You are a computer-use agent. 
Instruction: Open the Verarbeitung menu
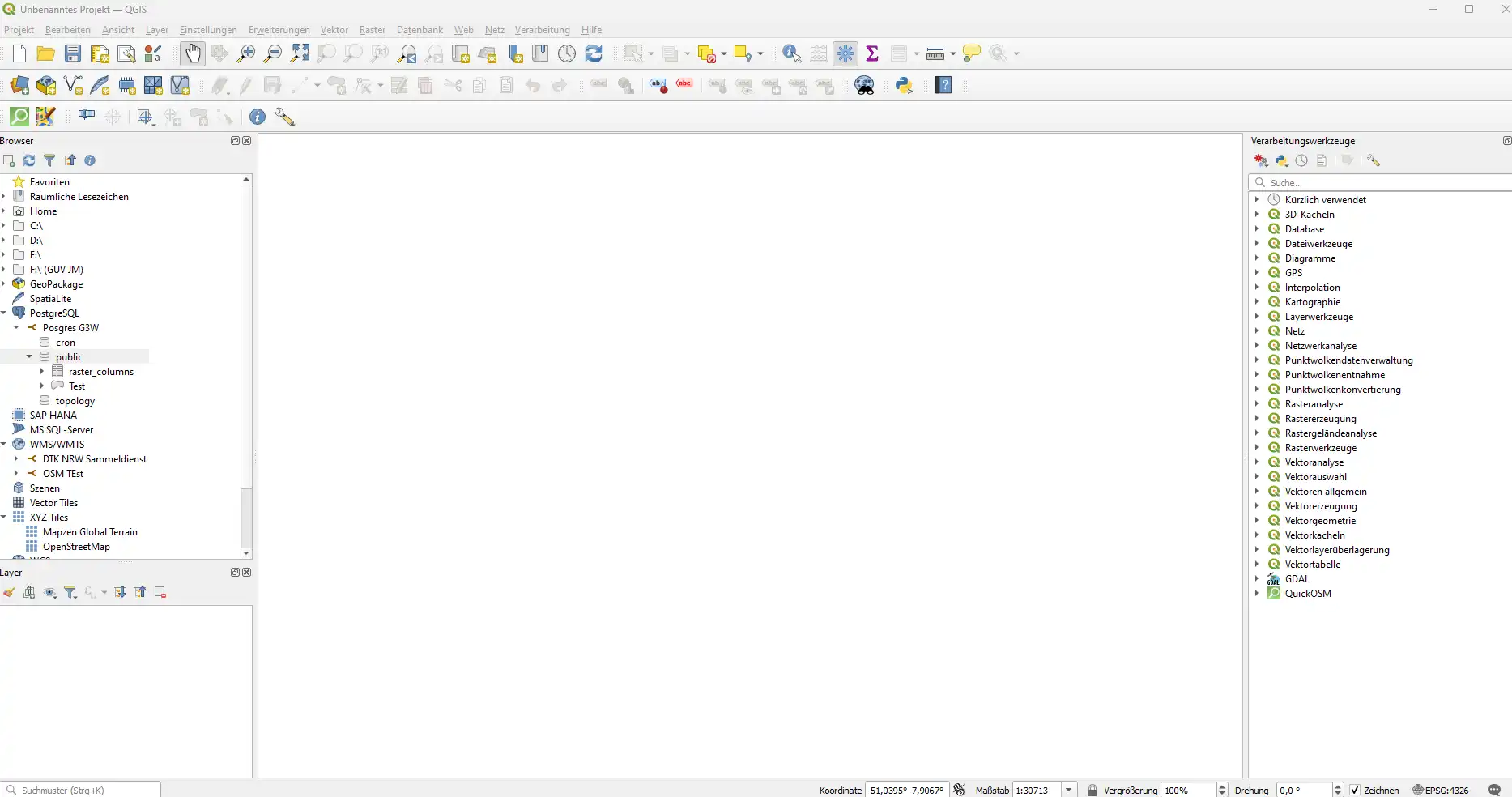tap(542, 30)
